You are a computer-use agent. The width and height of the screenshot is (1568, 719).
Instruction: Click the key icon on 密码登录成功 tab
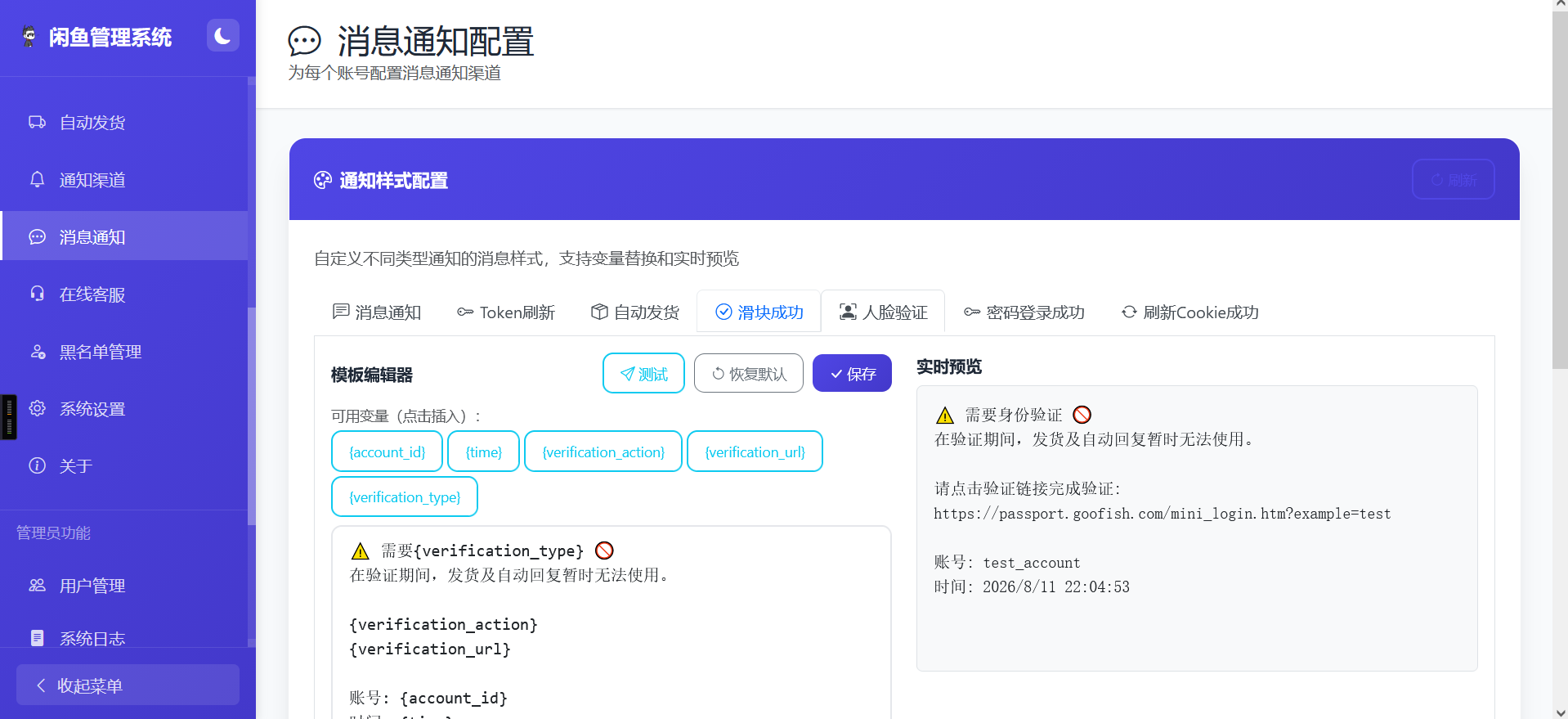click(972, 312)
